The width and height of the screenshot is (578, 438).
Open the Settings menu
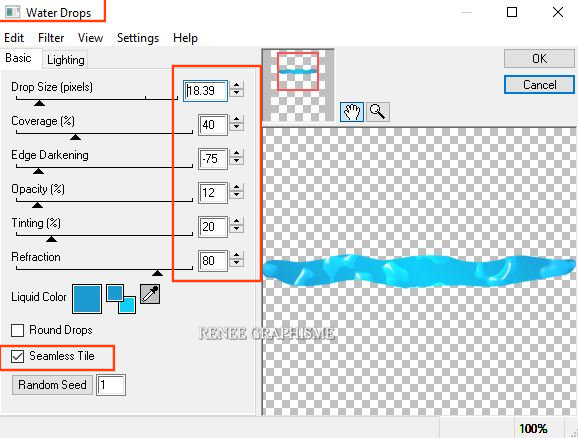pyautogui.click(x=138, y=38)
